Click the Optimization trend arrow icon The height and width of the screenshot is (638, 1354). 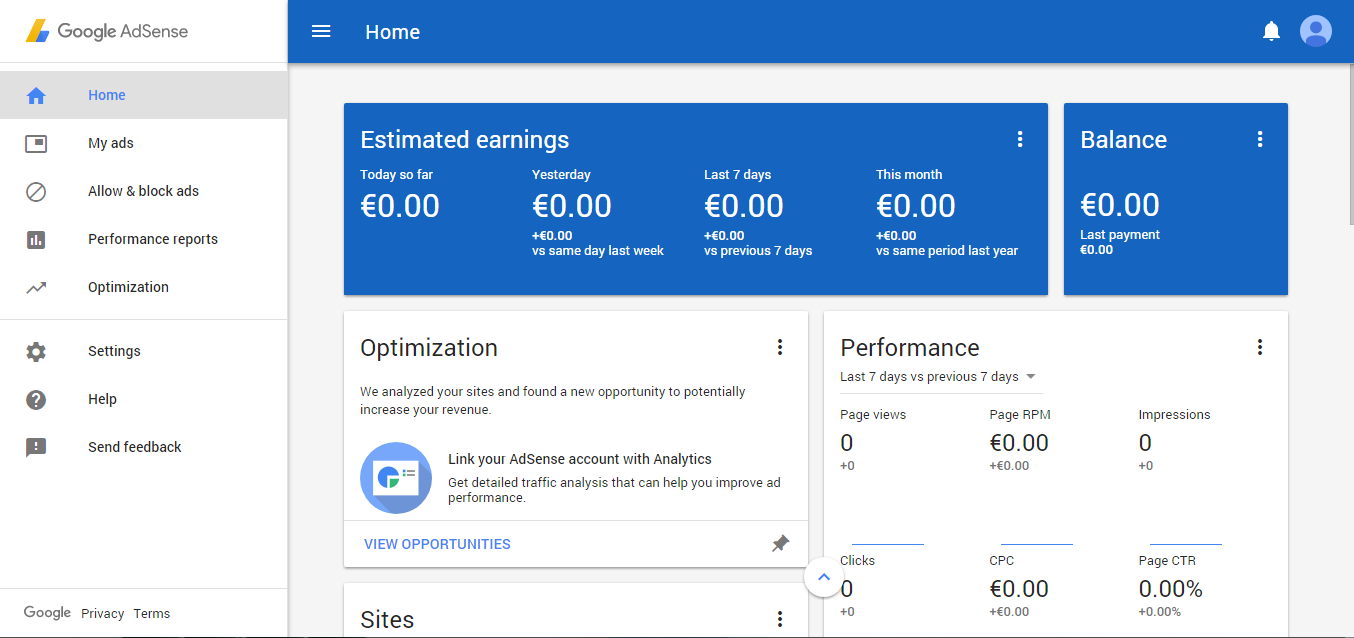(36, 287)
